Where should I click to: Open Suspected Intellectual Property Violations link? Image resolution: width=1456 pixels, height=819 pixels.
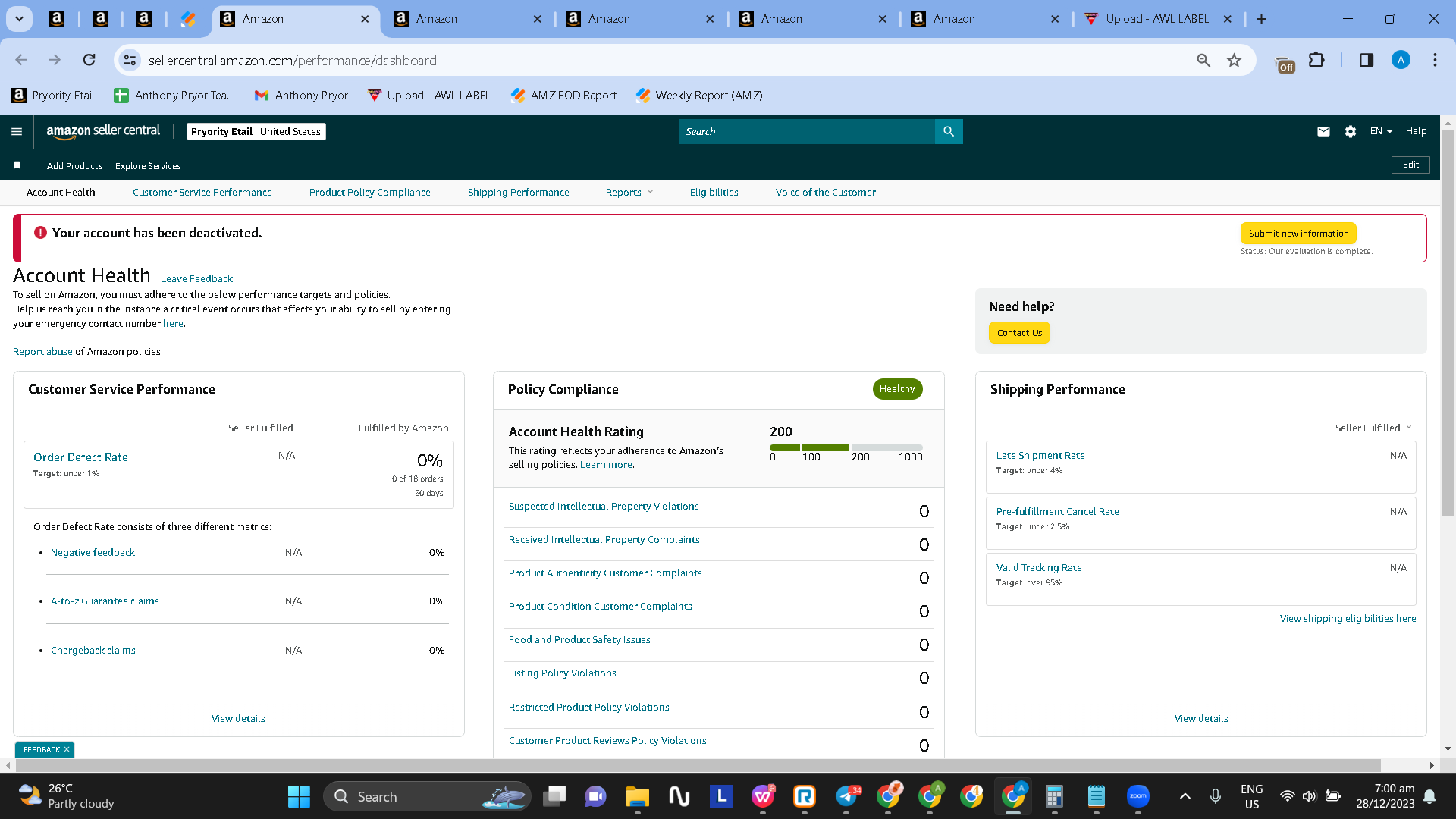point(604,507)
